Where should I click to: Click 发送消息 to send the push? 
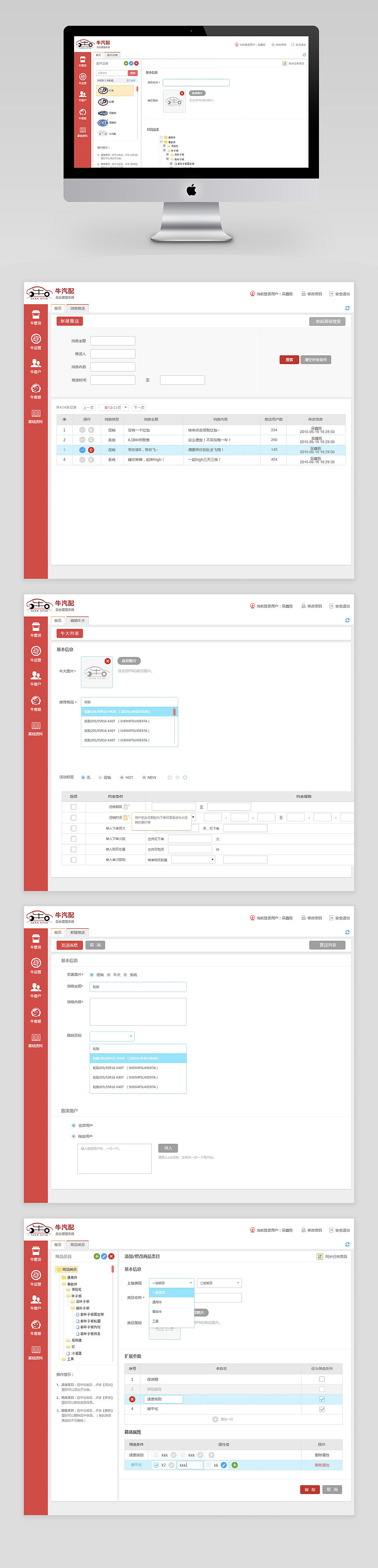click(70, 945)
